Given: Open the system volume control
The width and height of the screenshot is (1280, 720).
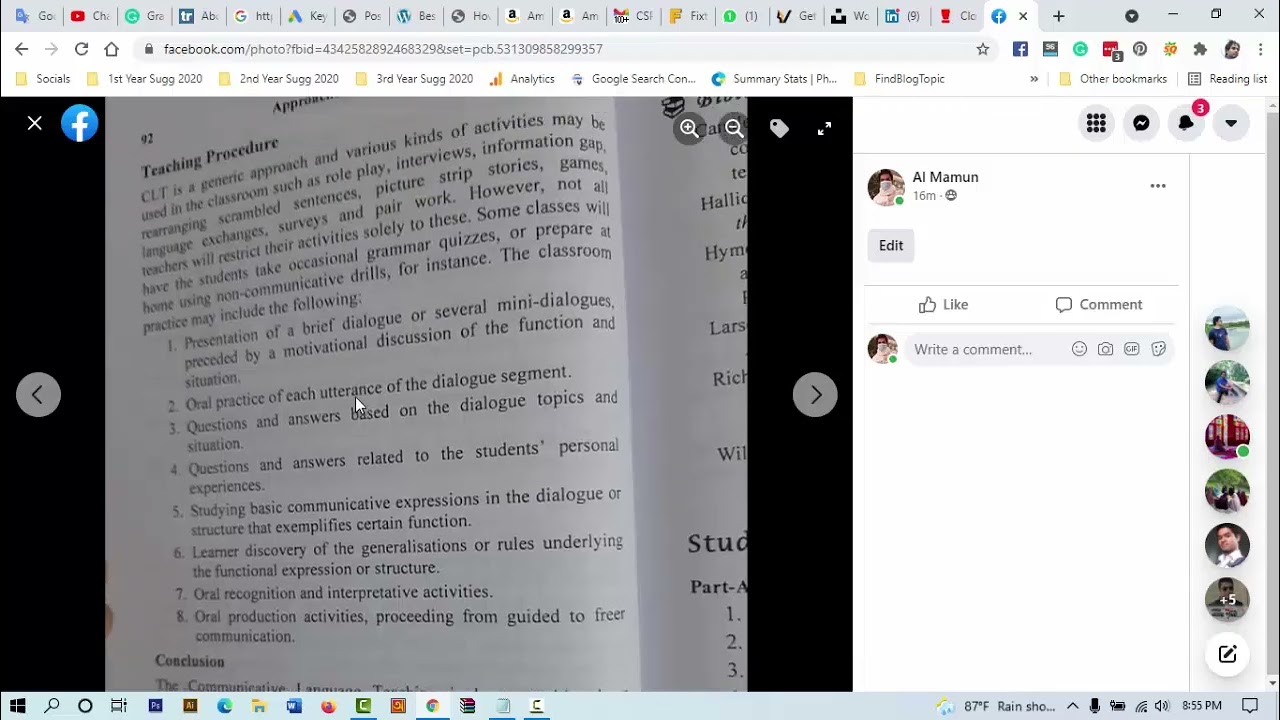Looking at the screenshot, I should tap(1161, 706).
